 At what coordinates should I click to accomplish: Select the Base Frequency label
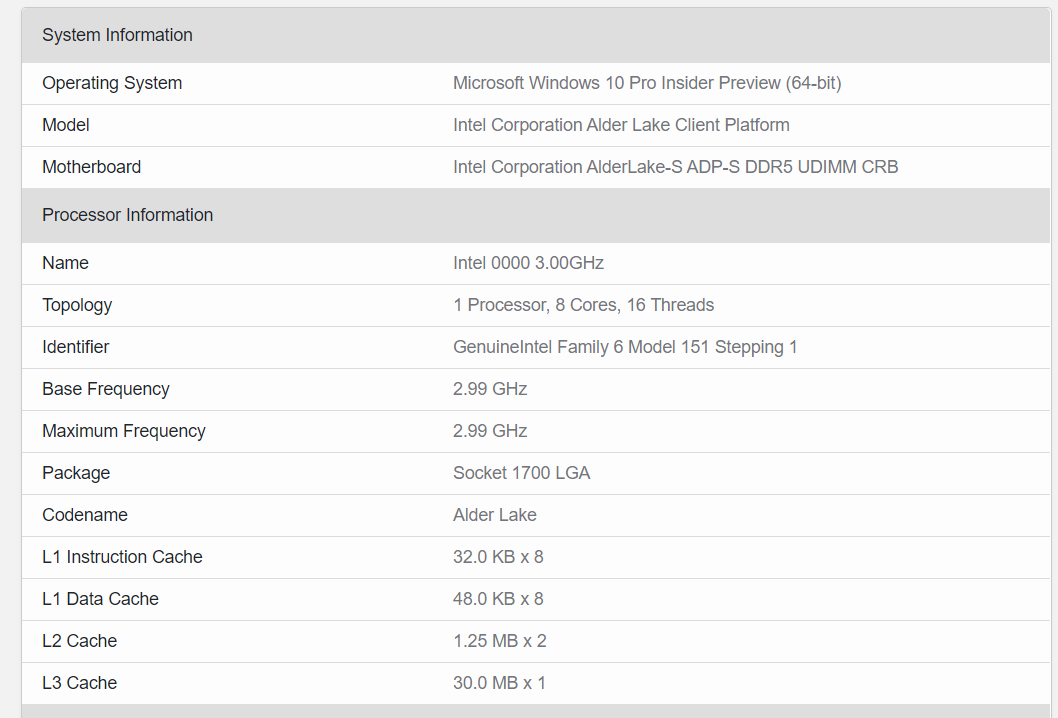point(106,389)
